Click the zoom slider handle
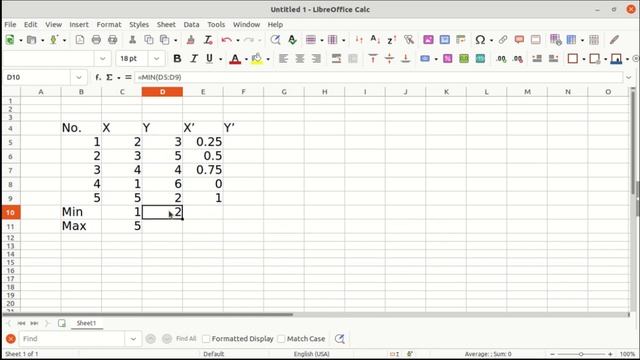 tap(581, 354)
